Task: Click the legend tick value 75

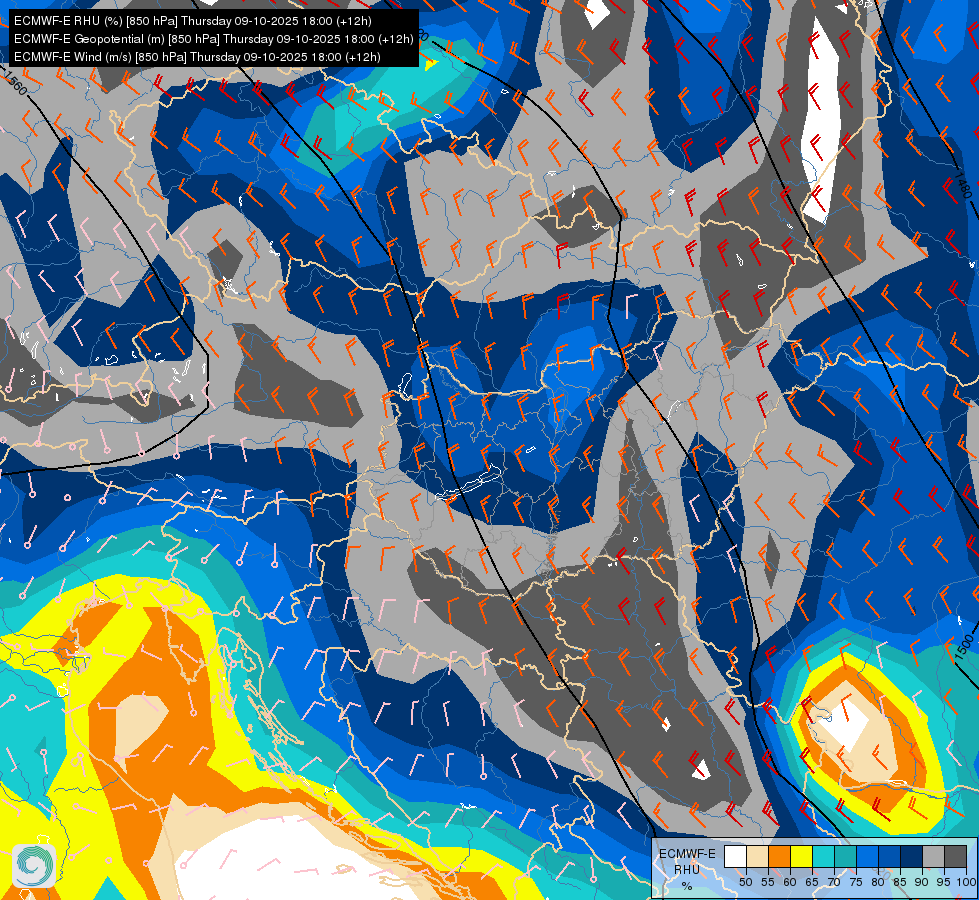Action: click(855, 882)
